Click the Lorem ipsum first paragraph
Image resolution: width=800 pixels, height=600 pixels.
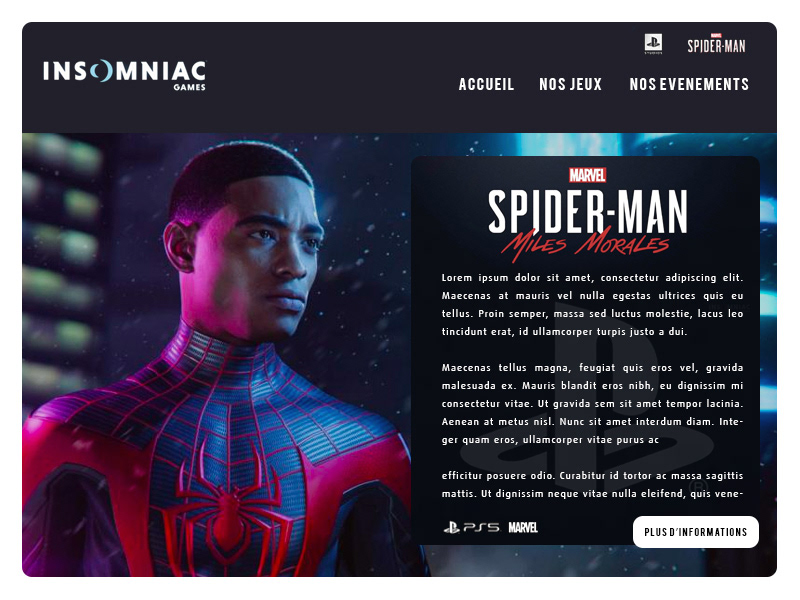click(x=592, y=305)
